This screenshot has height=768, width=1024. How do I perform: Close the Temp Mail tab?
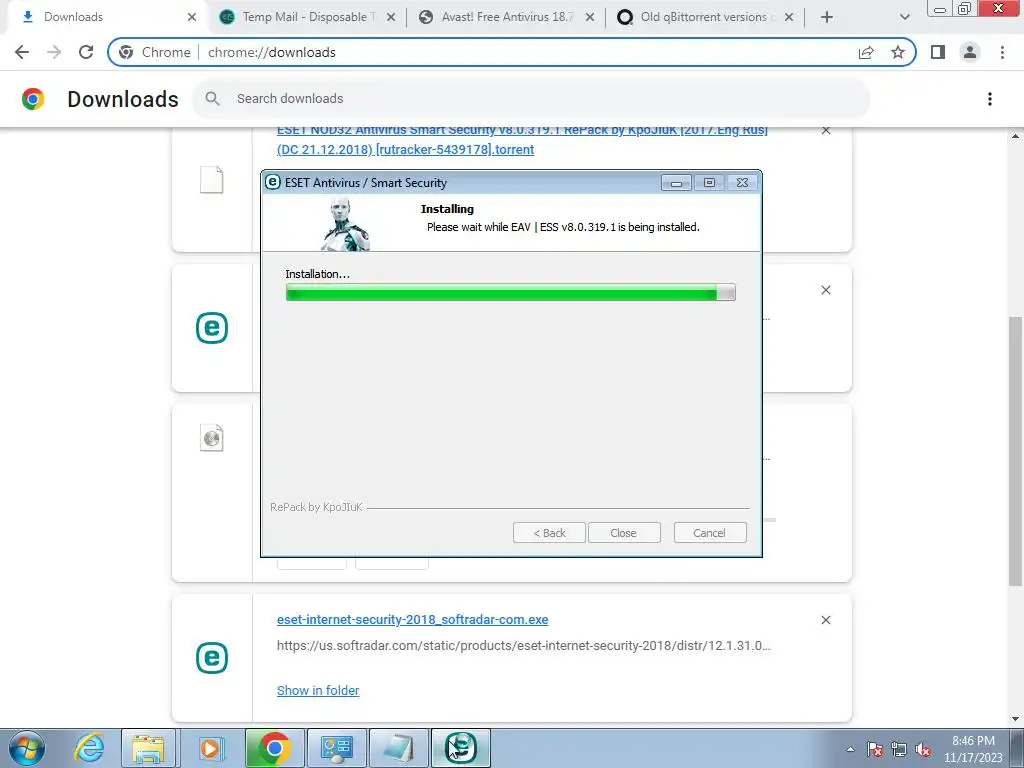pyautogui.click(x=391, y=18)
